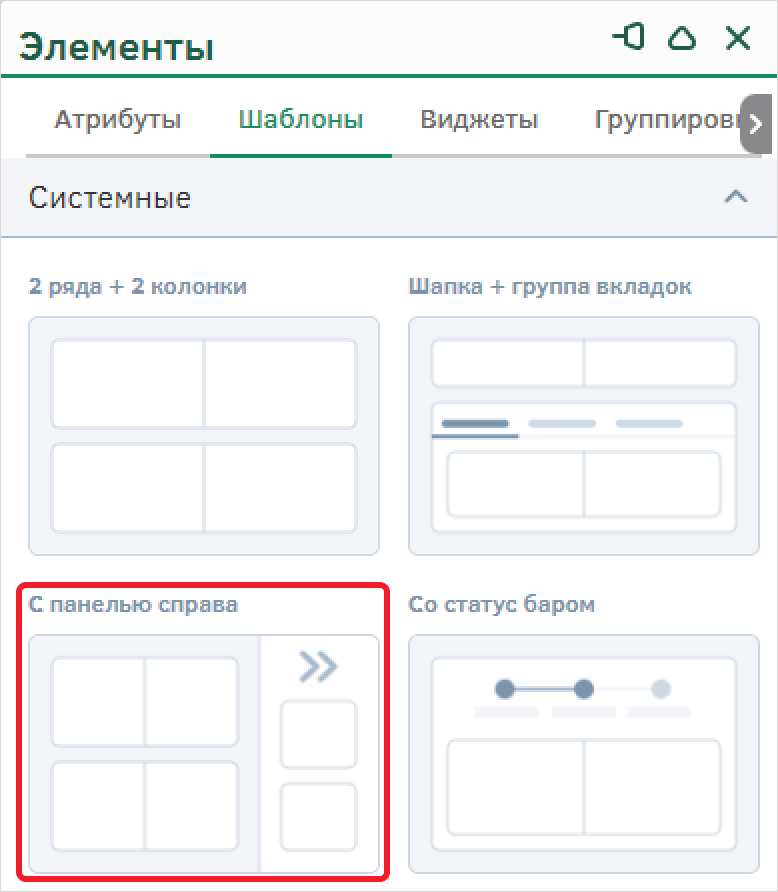778x892 pixels.
Task: Pin the Элементы panel
Action: [x=628, y=38]
